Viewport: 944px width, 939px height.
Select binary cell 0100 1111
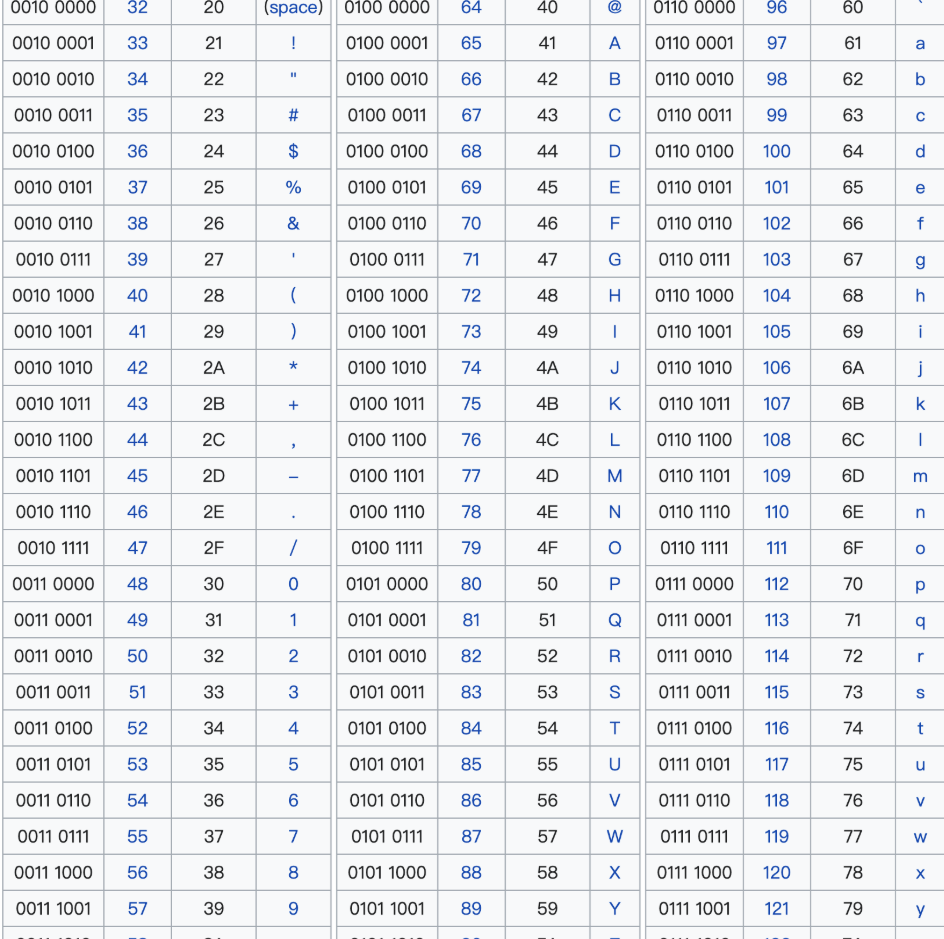tap(387, 548)
